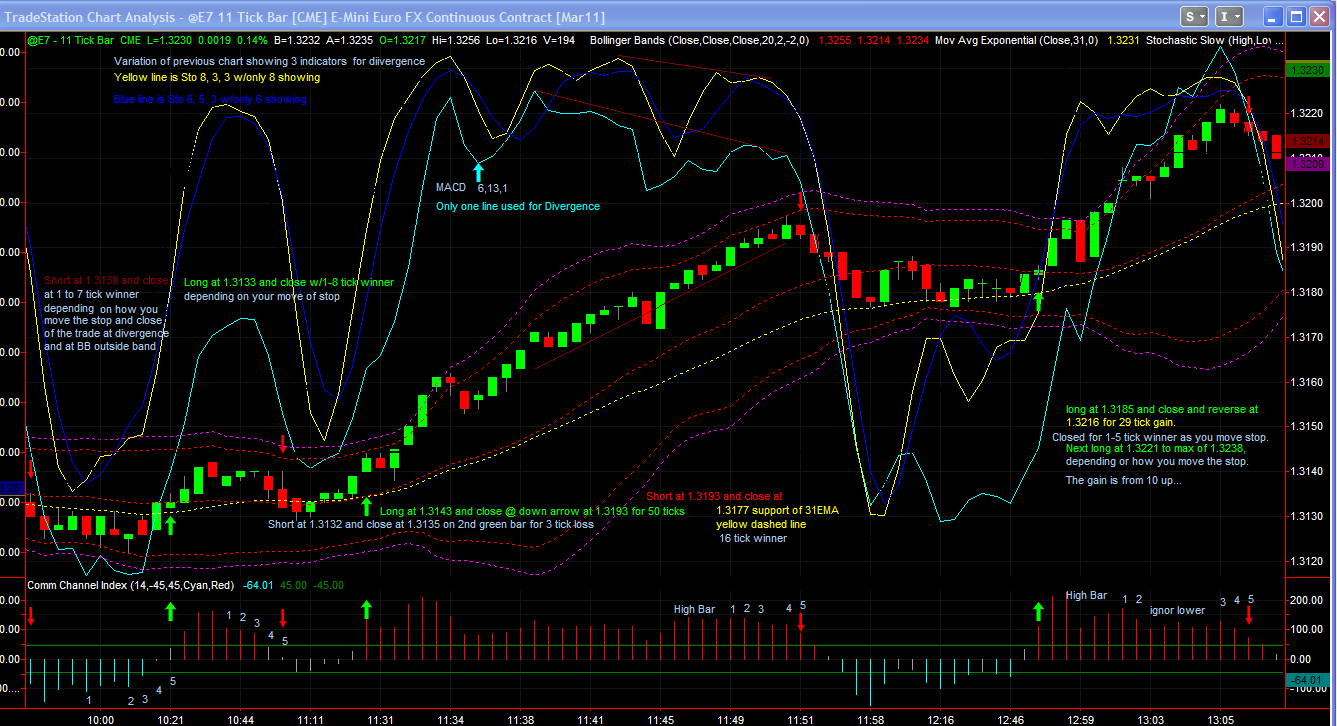Click the -64.01 CCI value marker
This screenshot has height=726, width=1337.
tap(1308, 681)
